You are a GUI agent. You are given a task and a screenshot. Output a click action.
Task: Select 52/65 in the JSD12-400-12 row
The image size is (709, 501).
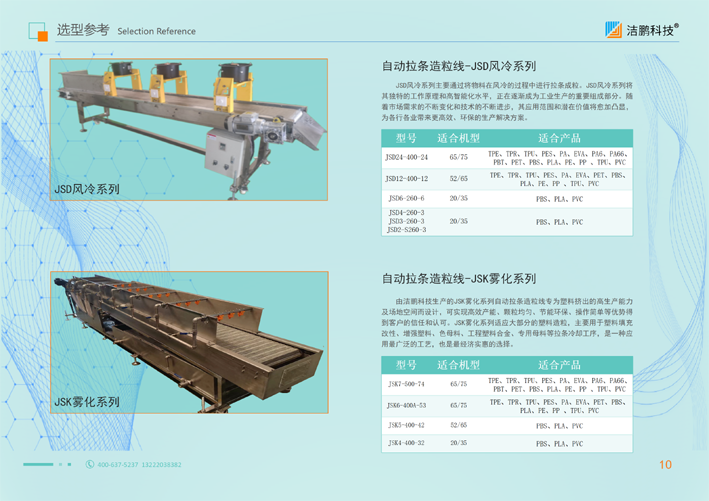458,179
